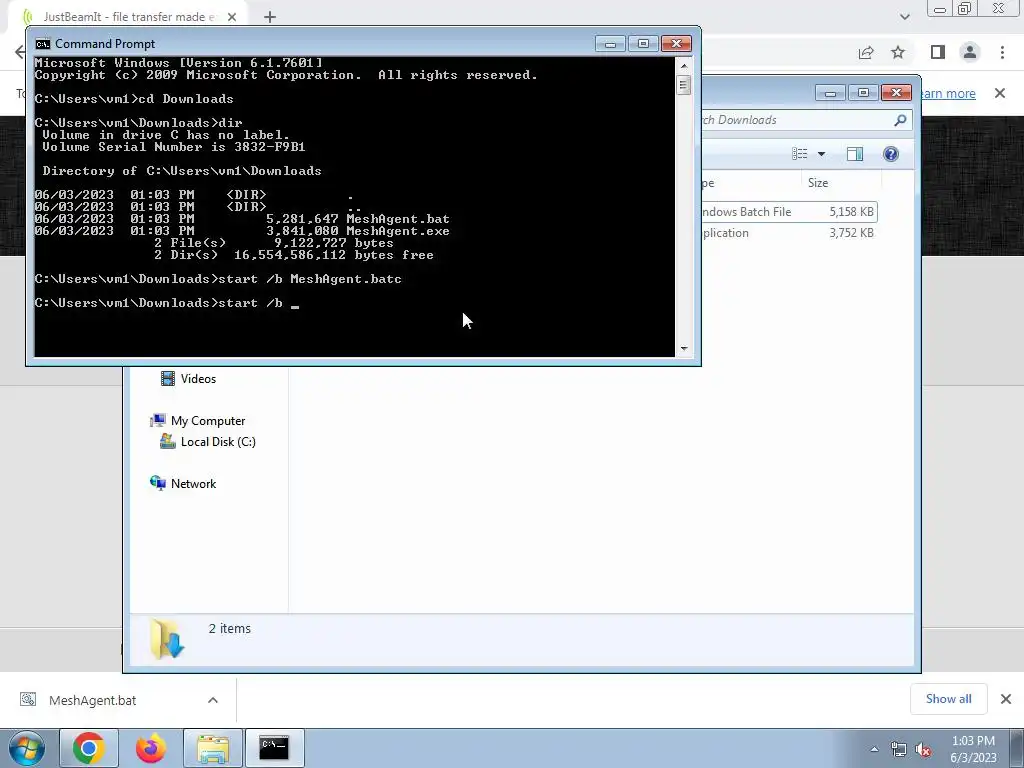1024x768 pixels.
Task: Open view options dropdown arrow in Explorer
Action: point(822,154)
